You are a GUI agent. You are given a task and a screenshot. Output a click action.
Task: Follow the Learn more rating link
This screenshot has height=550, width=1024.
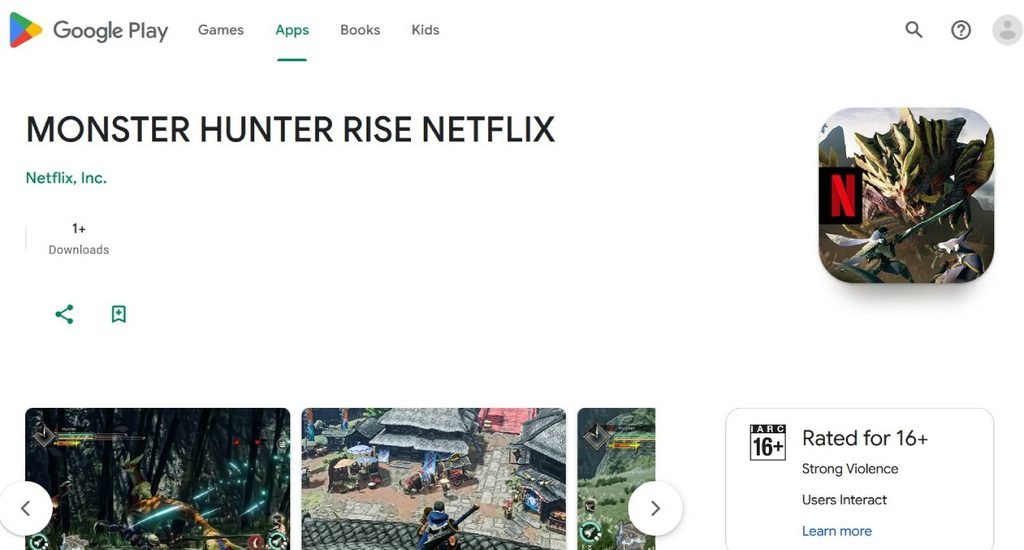pos(837,531)
